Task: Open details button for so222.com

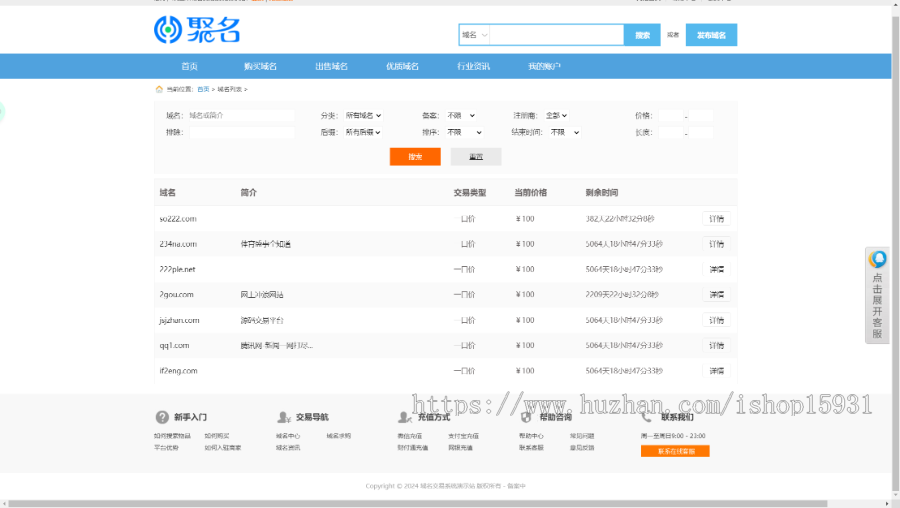Action: [716, 219]
